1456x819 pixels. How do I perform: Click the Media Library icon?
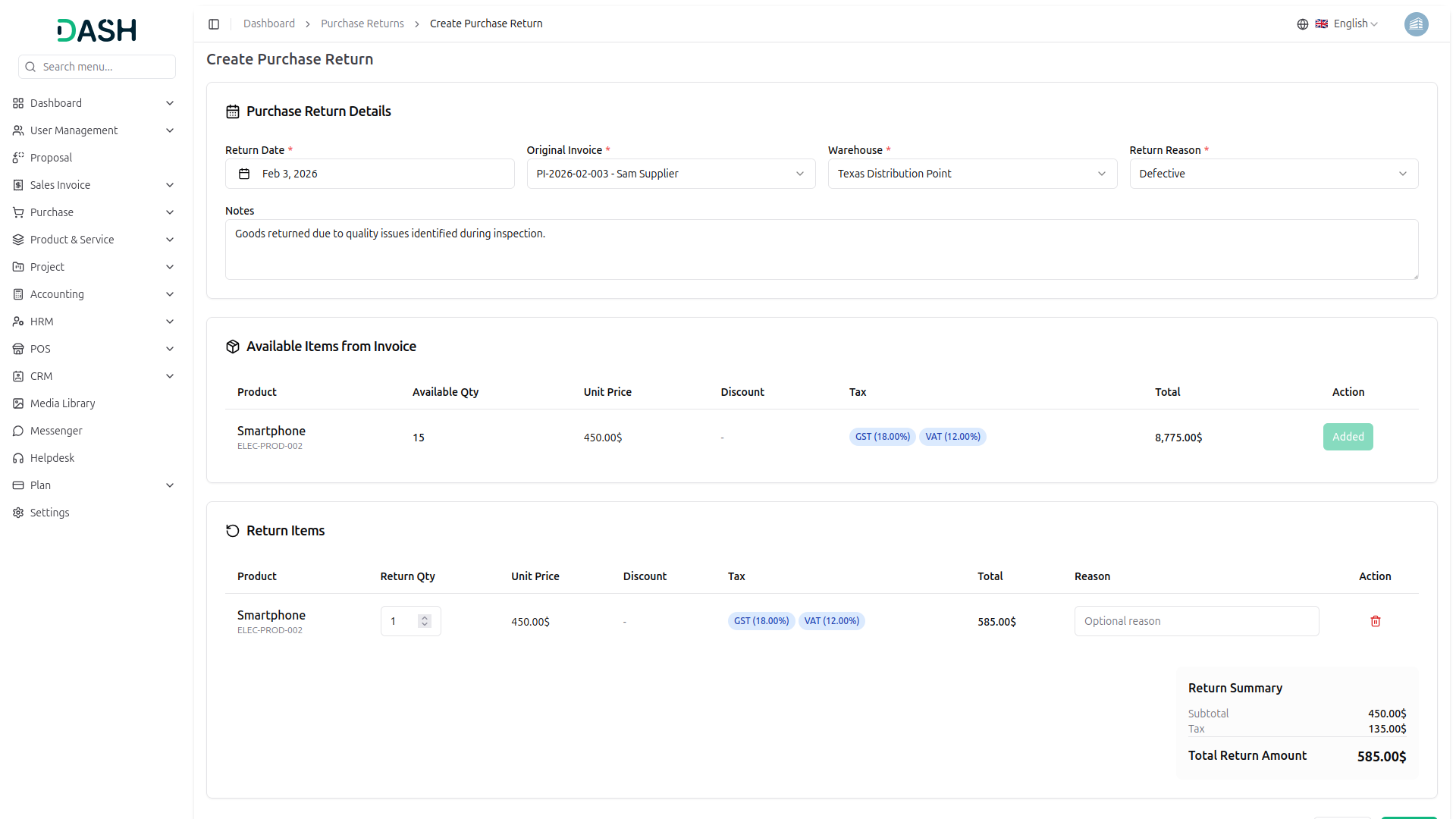coord(18,403)
